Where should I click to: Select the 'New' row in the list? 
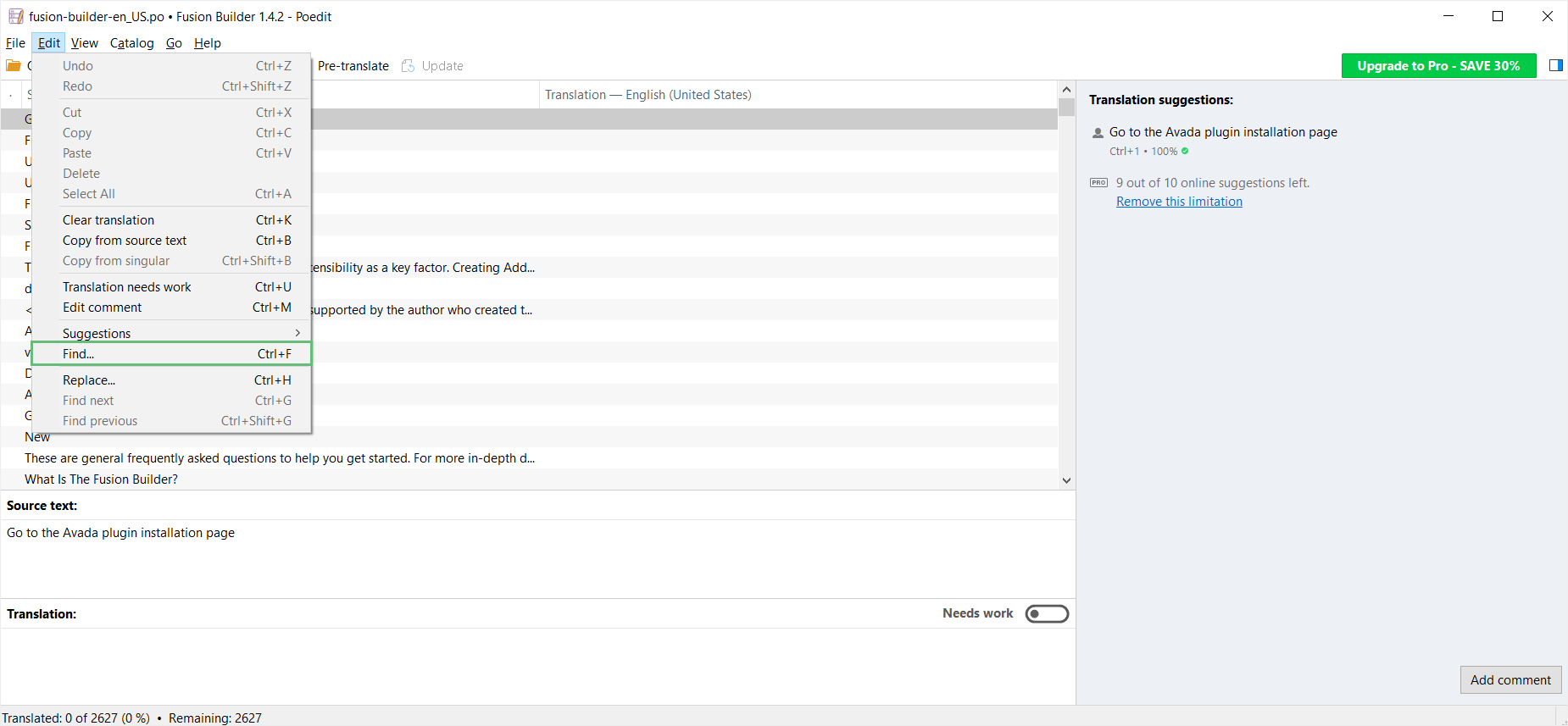point(529,437)
